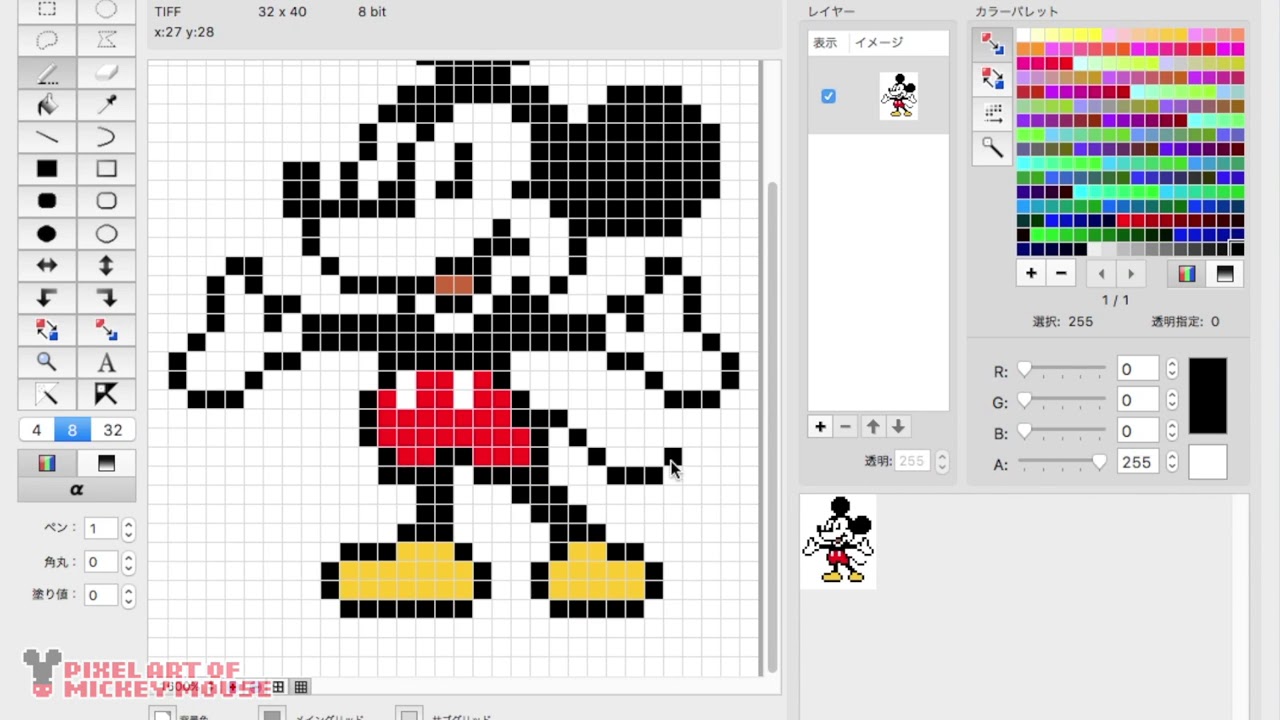This screenshot has width=1280, height=720.
Task: Click the alpha α button
Action: click(77, 490)
